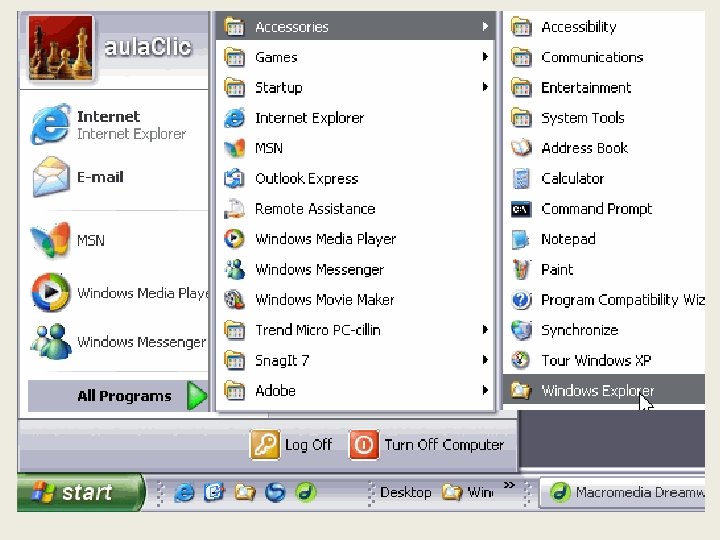Click the Adobe folder icon
Viewport: 720px width, 540px height.
(235, 391)
